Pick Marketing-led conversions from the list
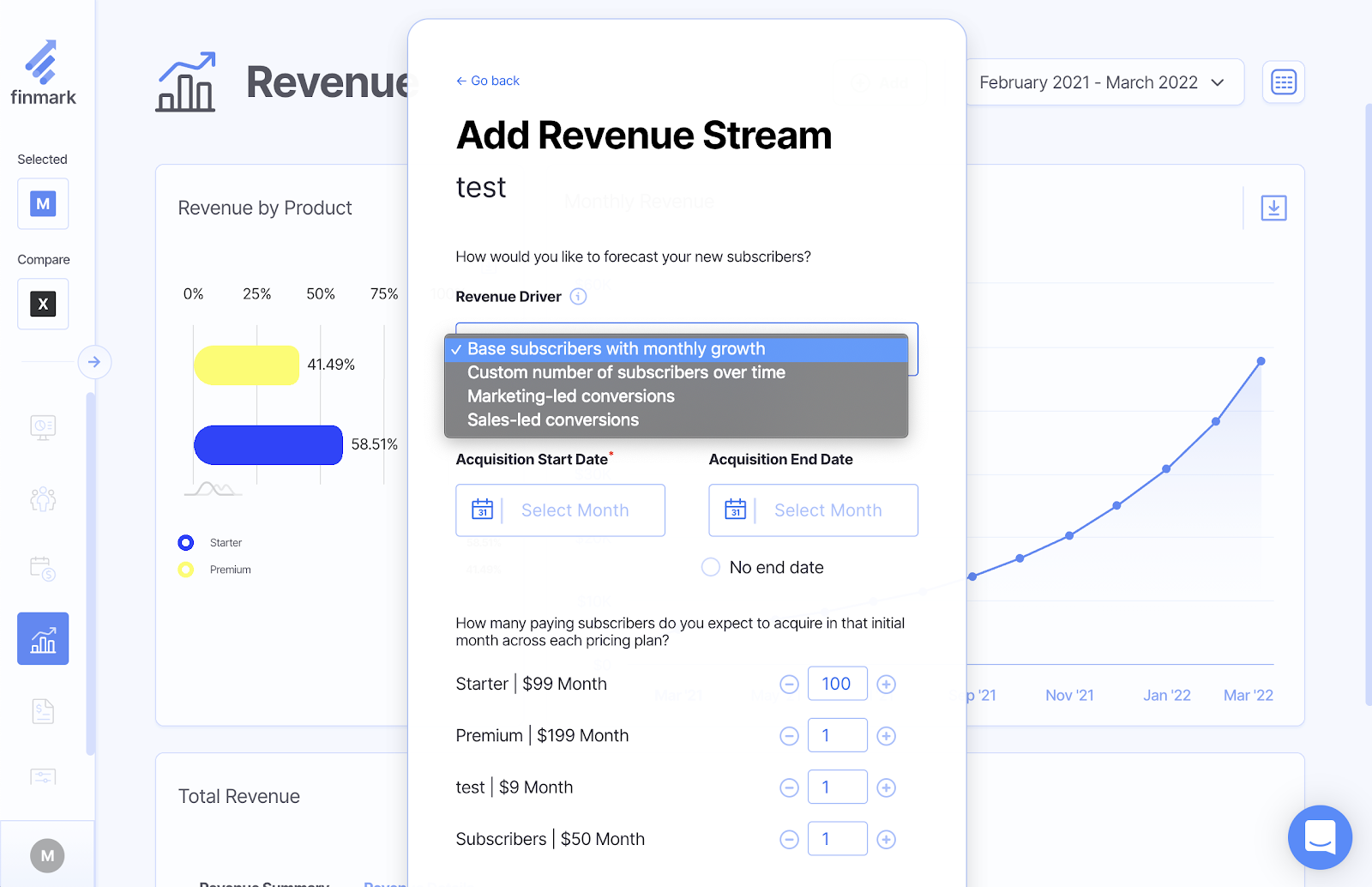1372x887 pixels. (571, 396)
